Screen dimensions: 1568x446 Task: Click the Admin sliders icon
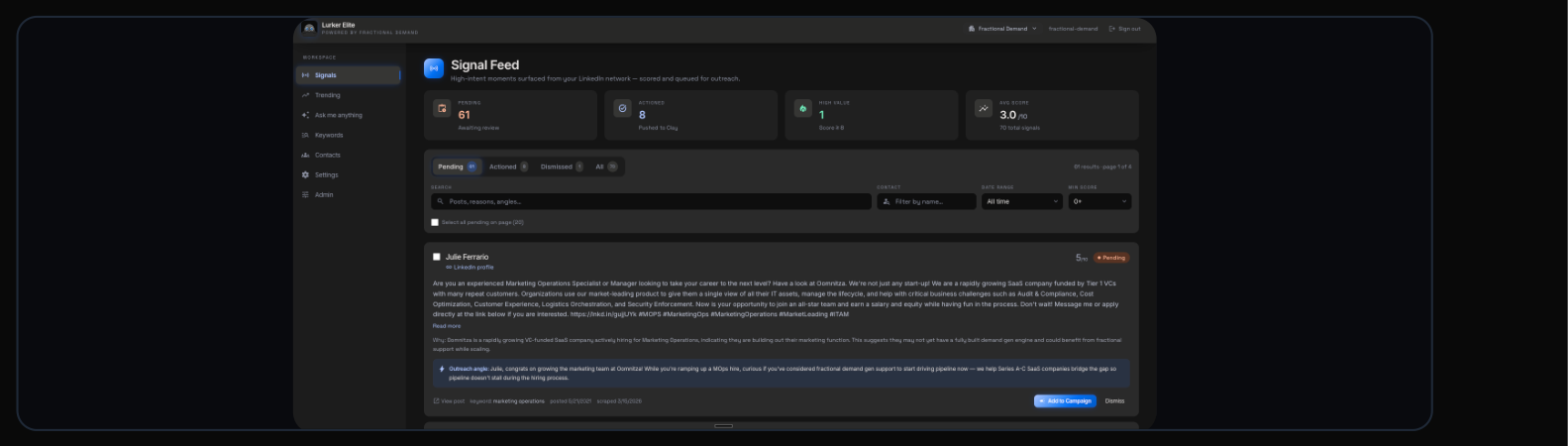point(305,194)
